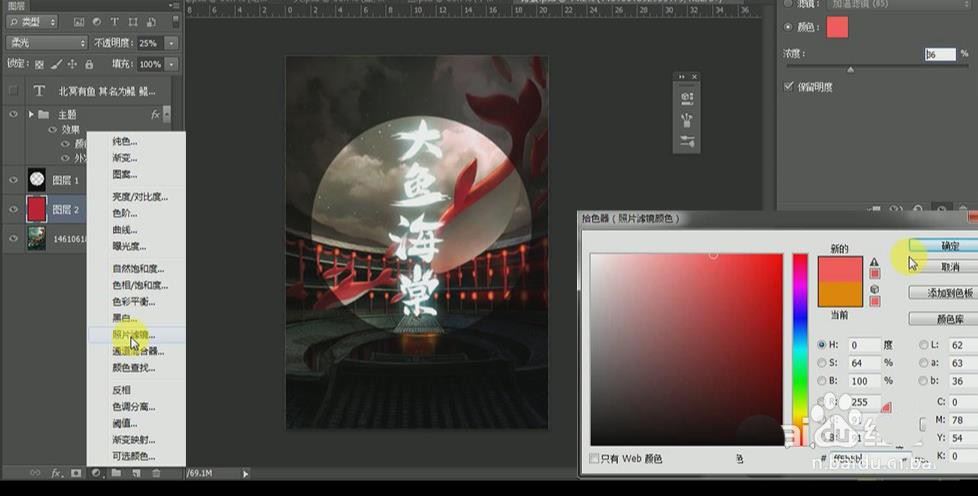
Task: Choose 渐变... from adjustment menu
Action: pyautogui.click(x=125, y=158)
